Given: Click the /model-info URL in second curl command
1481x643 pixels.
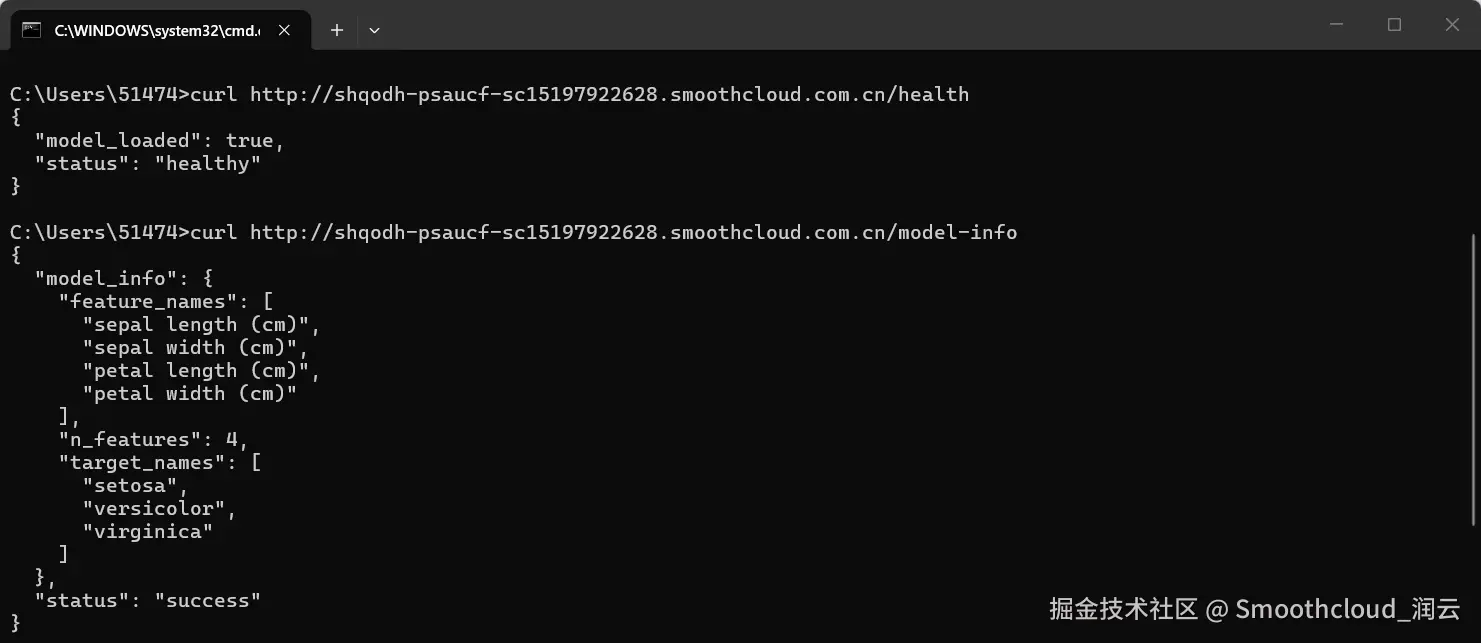Looking at the screenshot, I should [633, 233].
